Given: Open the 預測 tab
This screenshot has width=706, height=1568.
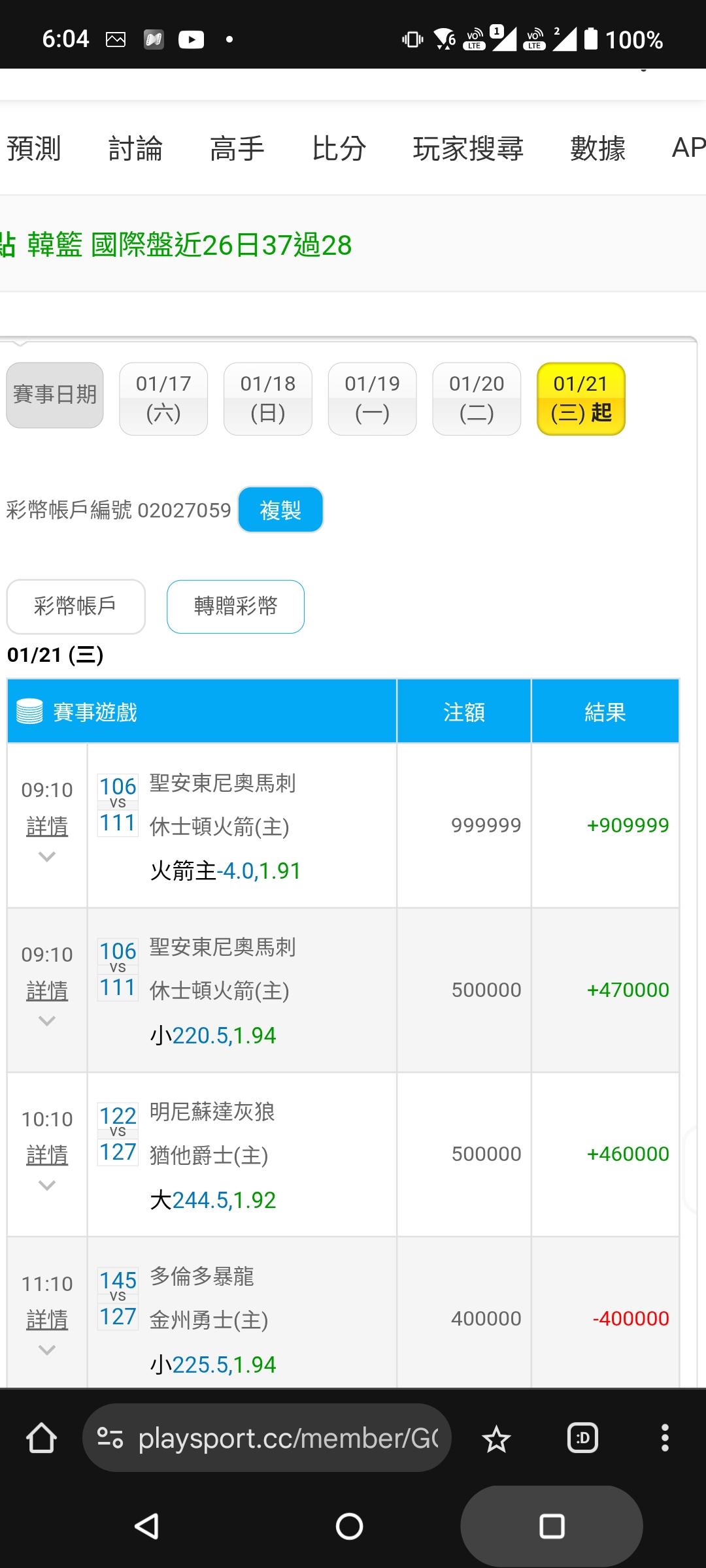Looking at the screenshot, I should click(x=34, y=148).
